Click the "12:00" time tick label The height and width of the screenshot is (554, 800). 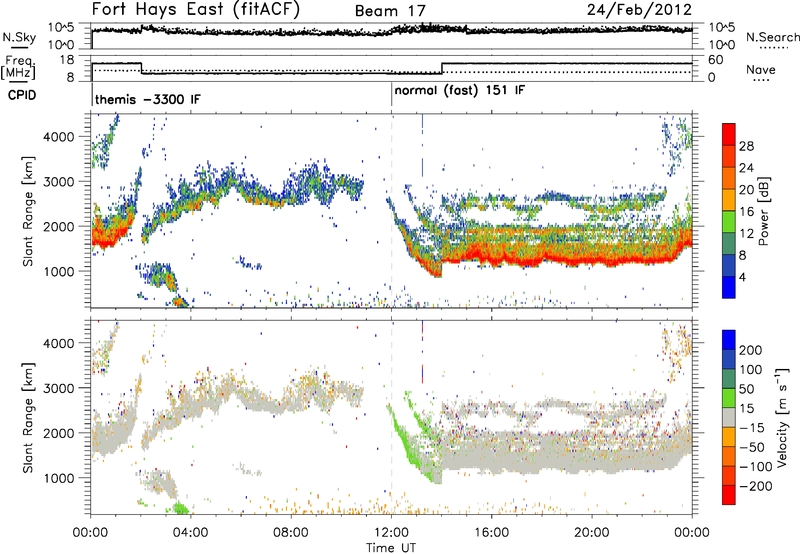391,533
